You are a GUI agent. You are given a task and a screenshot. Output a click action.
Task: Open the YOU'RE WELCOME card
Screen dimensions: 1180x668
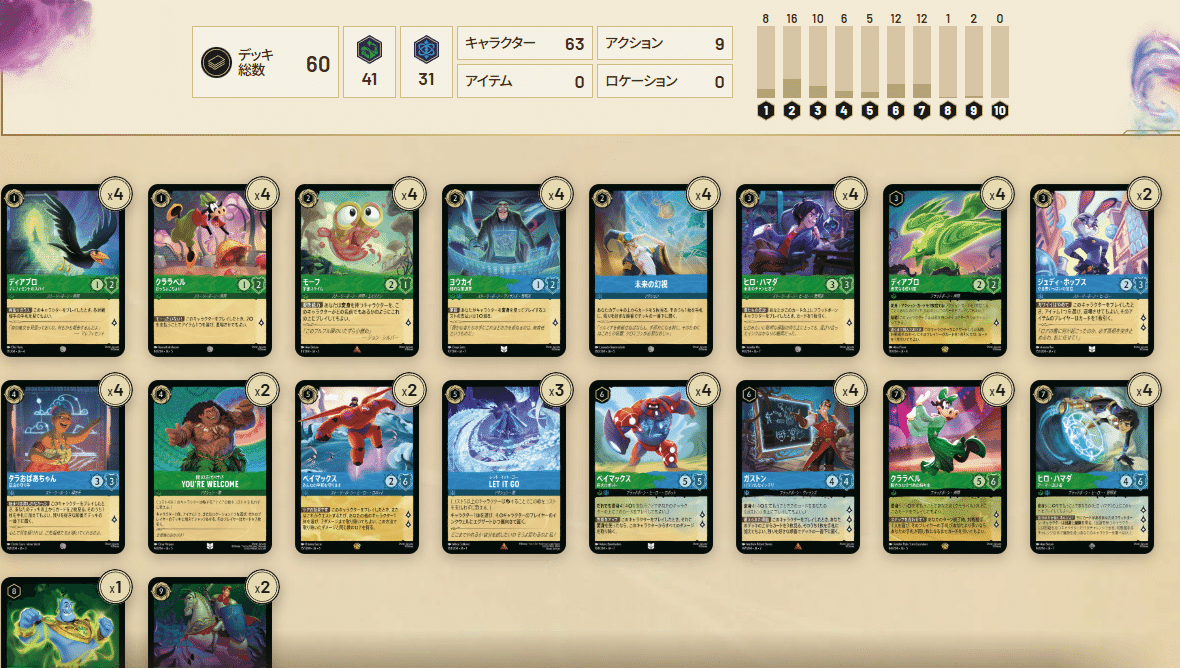tap(209, 467)
